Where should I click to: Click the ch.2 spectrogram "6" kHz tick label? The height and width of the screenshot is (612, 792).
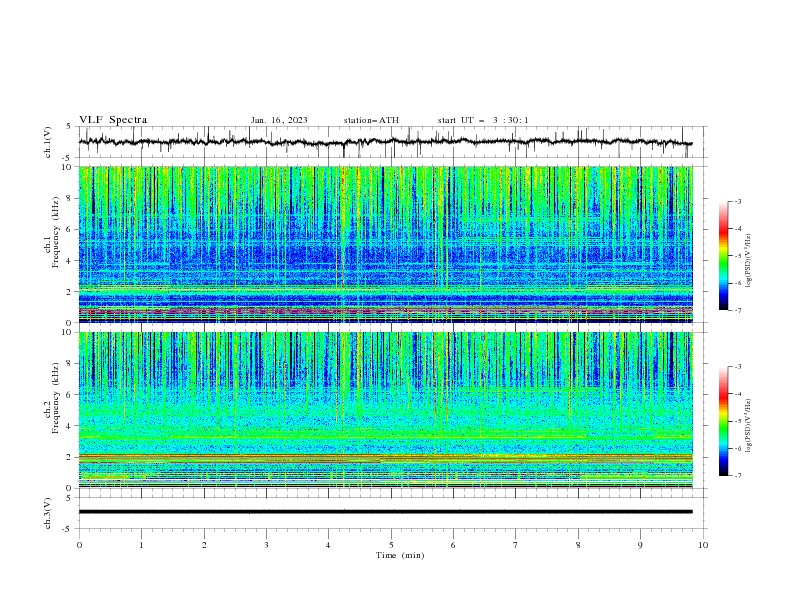pyautogui.click(x=70, y=395)
